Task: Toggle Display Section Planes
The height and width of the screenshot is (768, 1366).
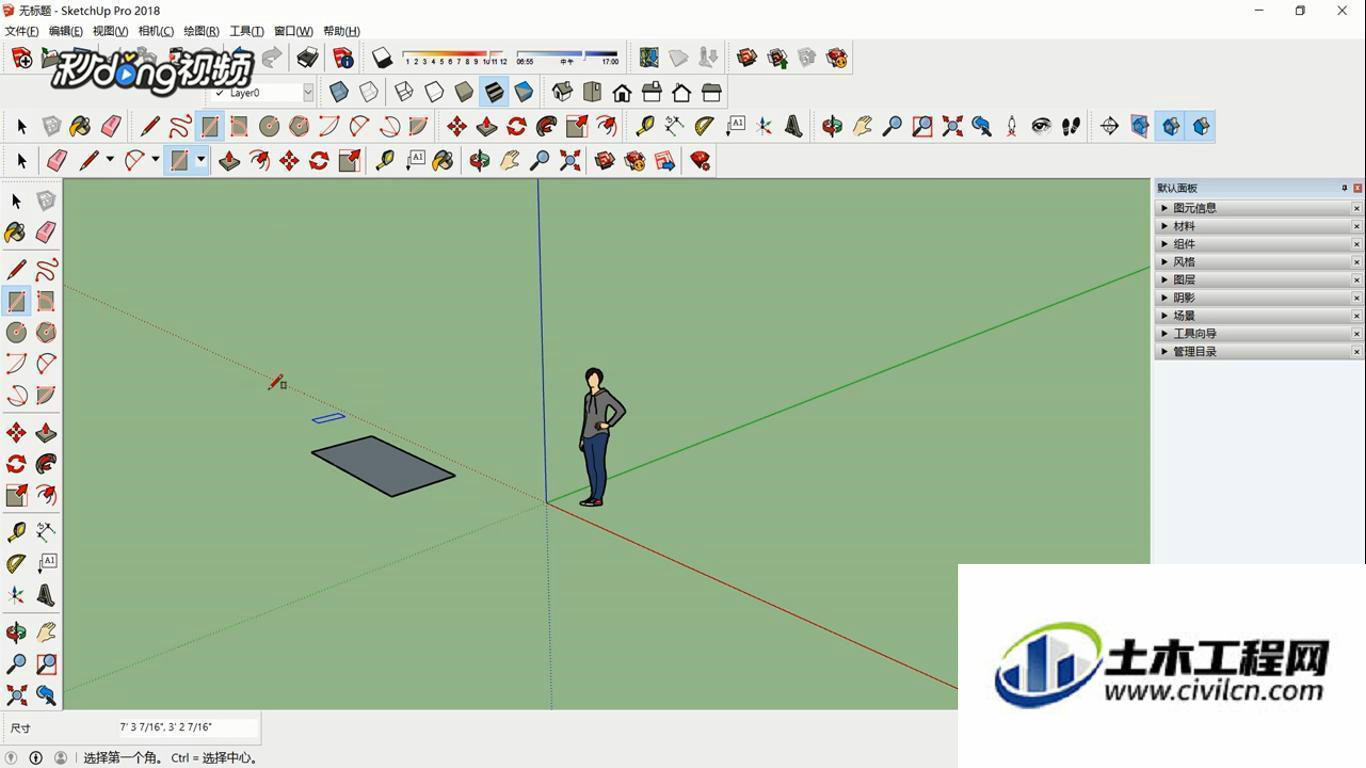Action: 1139,126
